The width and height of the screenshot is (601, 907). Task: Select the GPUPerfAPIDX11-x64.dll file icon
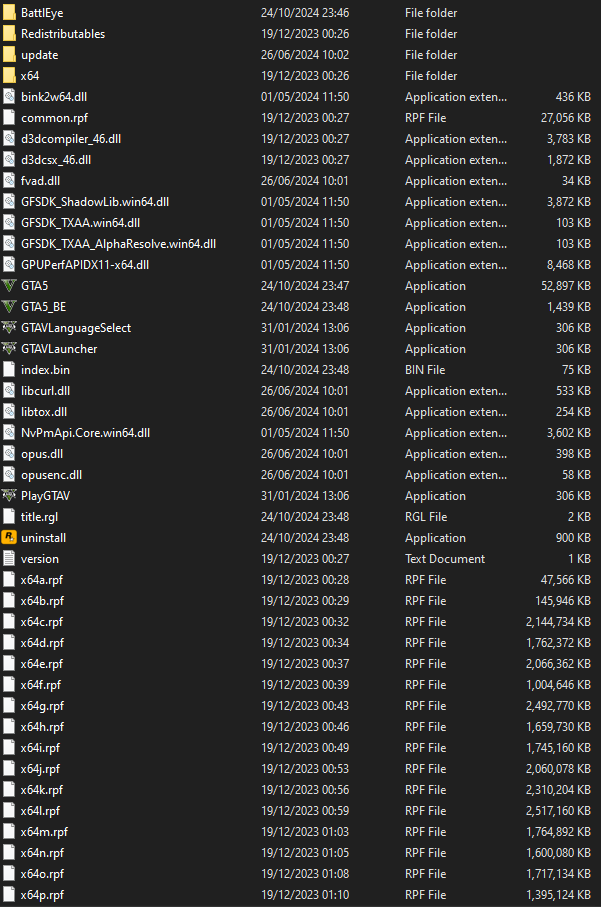(9, 265)
